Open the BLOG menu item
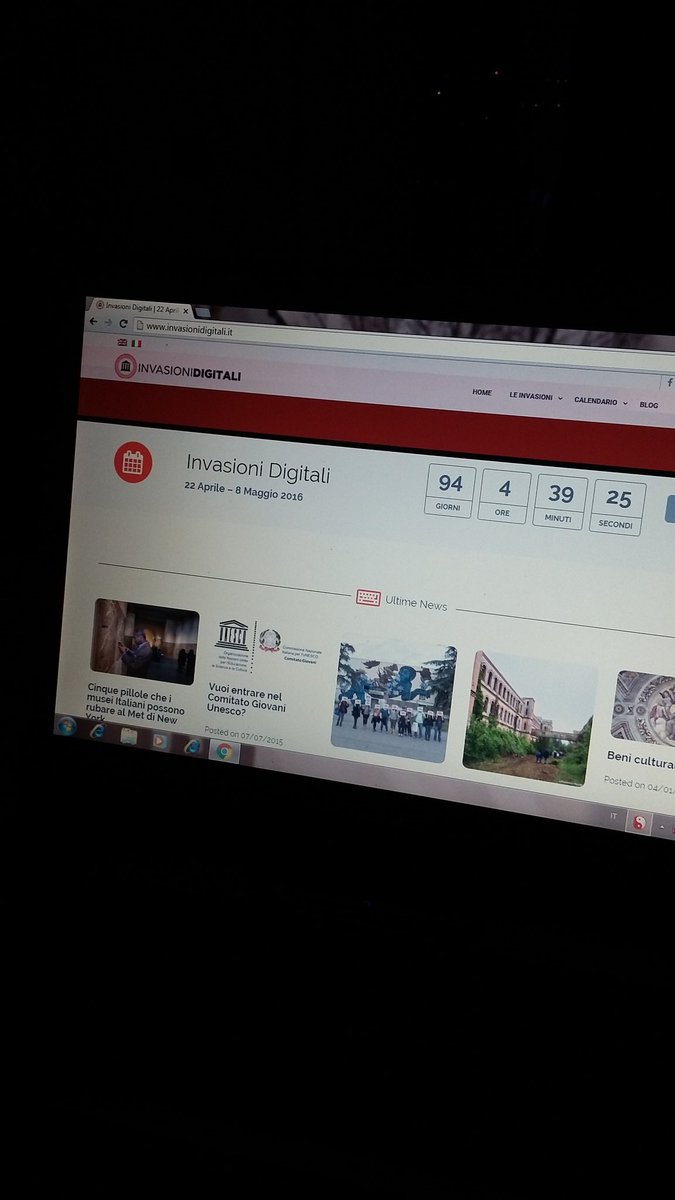This screenshot has width=675, height=1200. [x=649, y=405]
